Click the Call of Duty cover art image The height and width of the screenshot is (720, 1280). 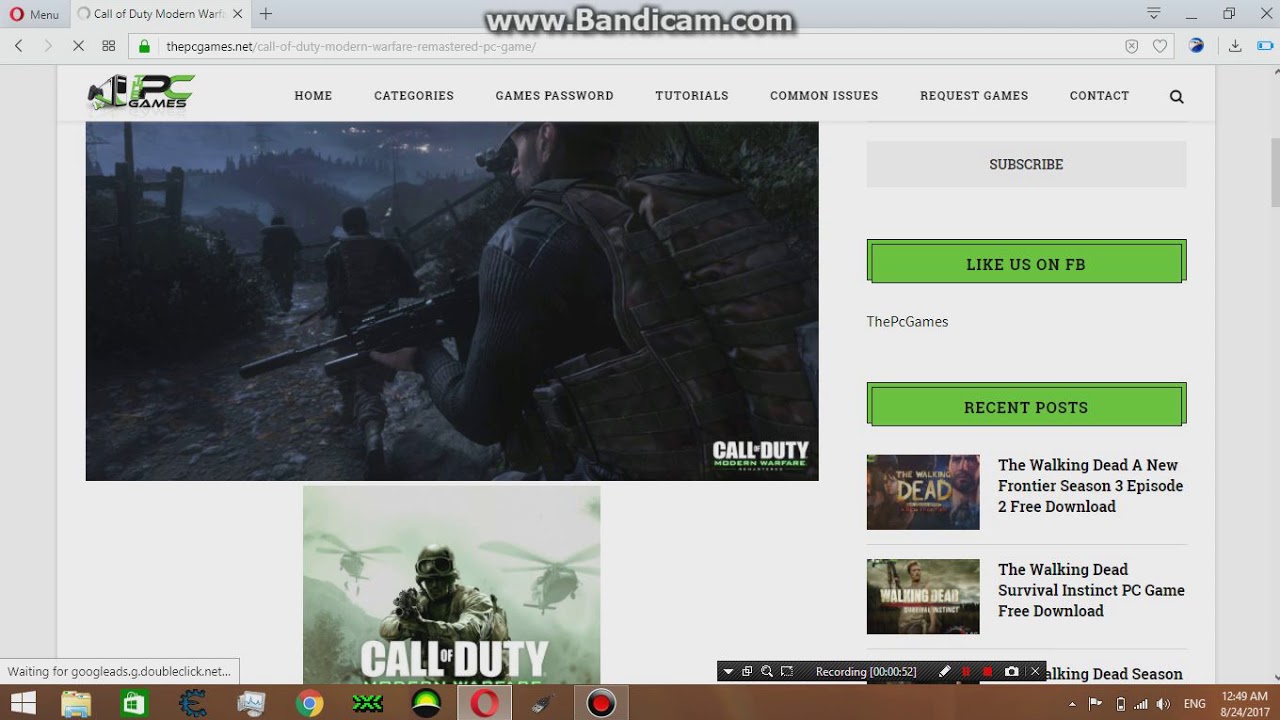pos(451,585)
